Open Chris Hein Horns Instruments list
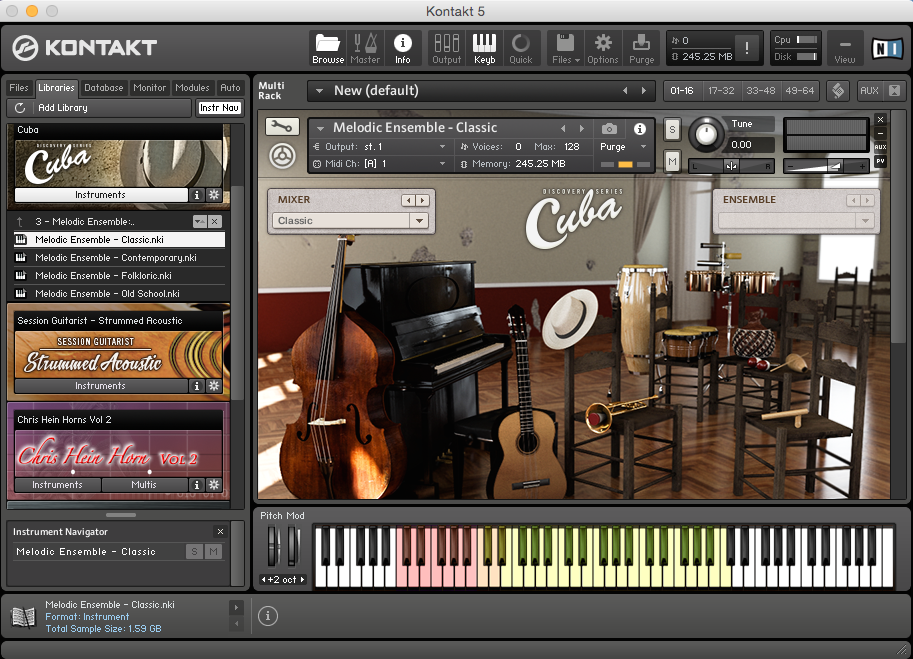Image resolution: width=913 pixels, height=659 pixels. 57,484
